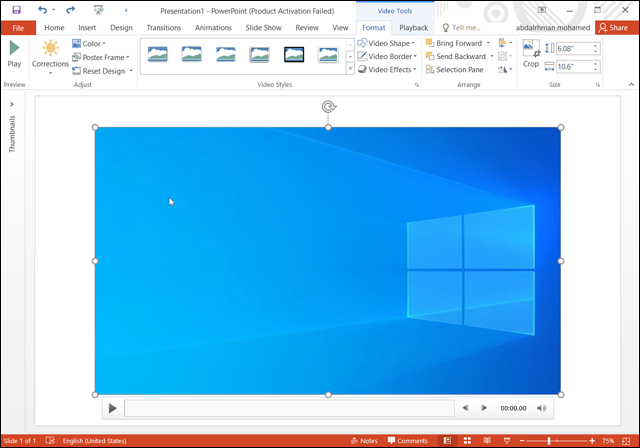Click the video width field showing 10.6"
The image size is (640, 448).
pos(574,67)
